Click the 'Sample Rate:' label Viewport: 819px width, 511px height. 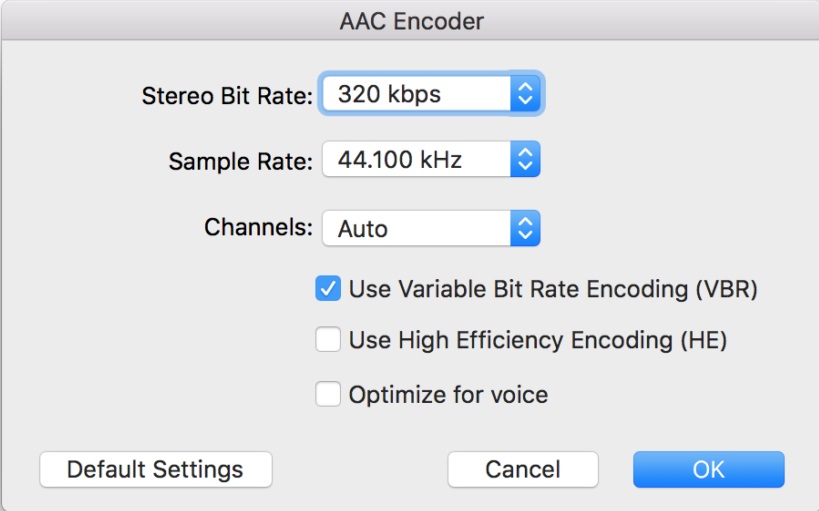click(x=240, y=160)
